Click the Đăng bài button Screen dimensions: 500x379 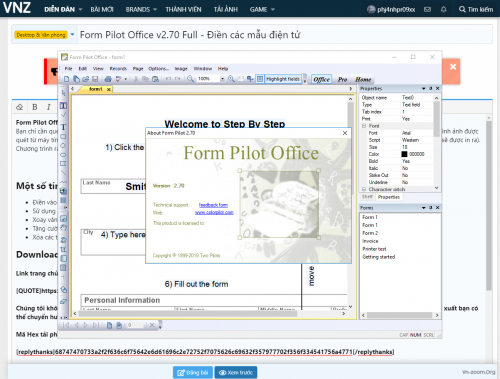pyautogui.click(x=193, y=372)
